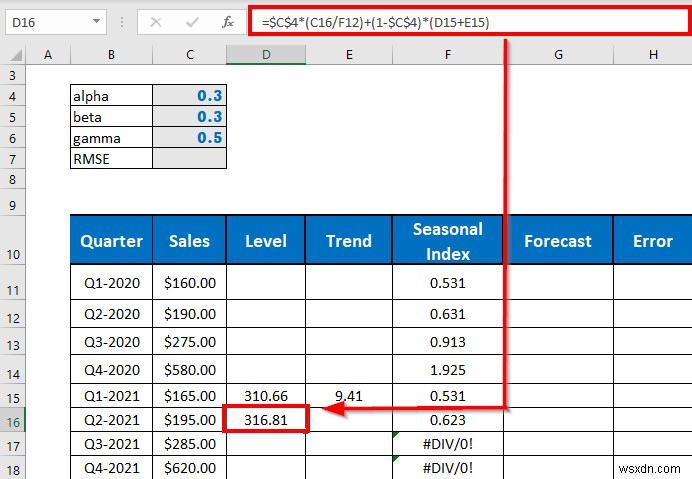Image resolution: width=692 pixels, height=479 pixels.
Task: Select the Q1-2020 cell
Action: point(111,283)
